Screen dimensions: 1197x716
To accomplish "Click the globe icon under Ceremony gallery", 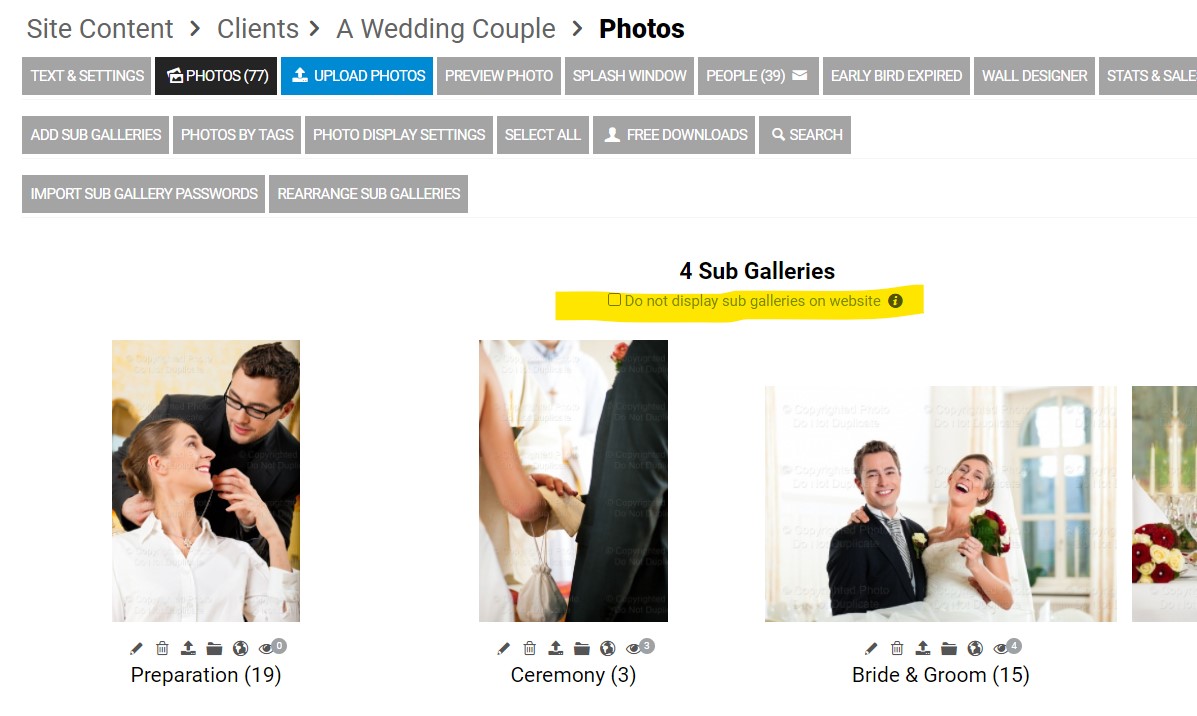I will pyautogui.click(x=608, y=648).
